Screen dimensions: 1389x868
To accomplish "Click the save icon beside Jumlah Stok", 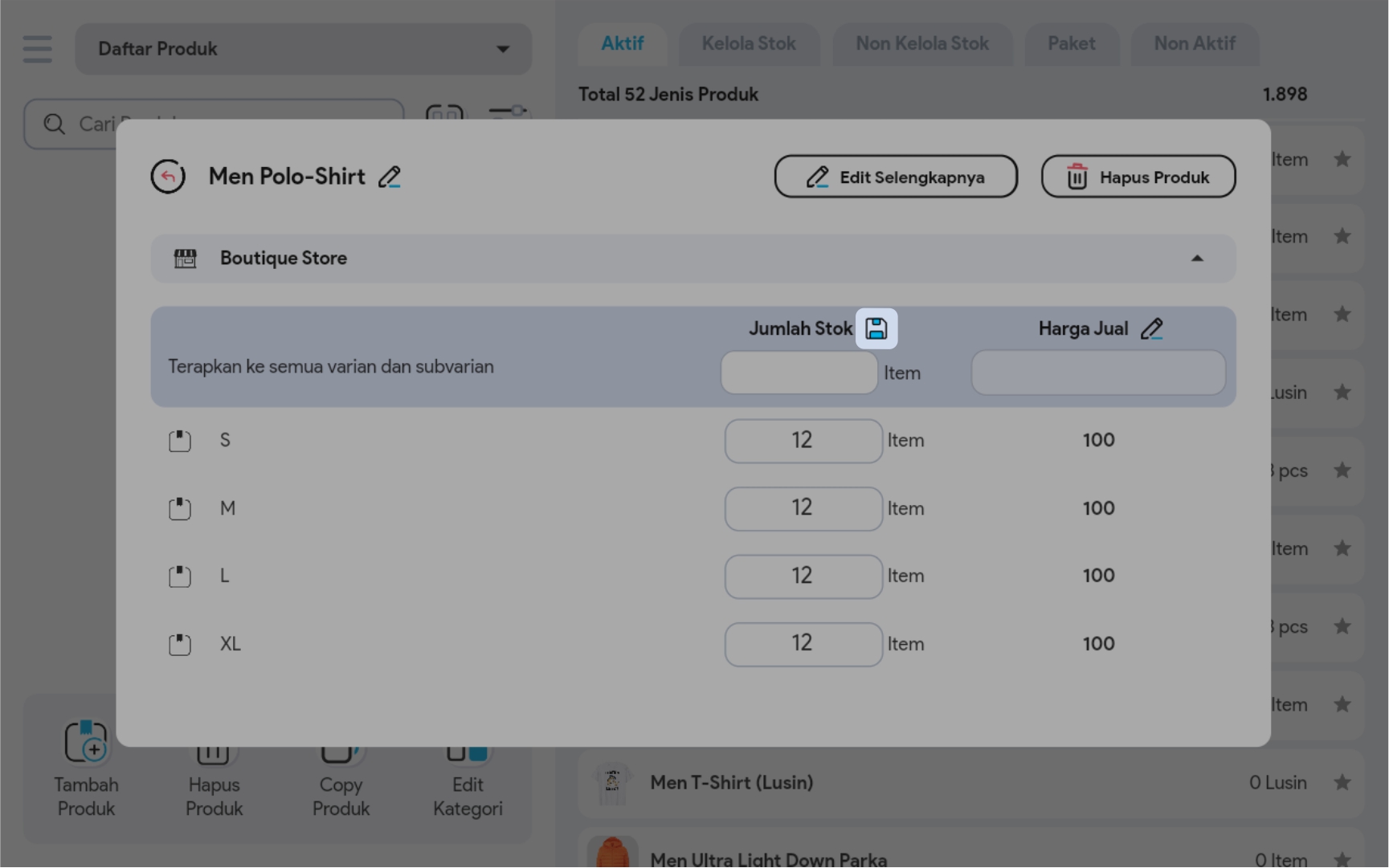I will pyautogui.click(x=876, y=329).
